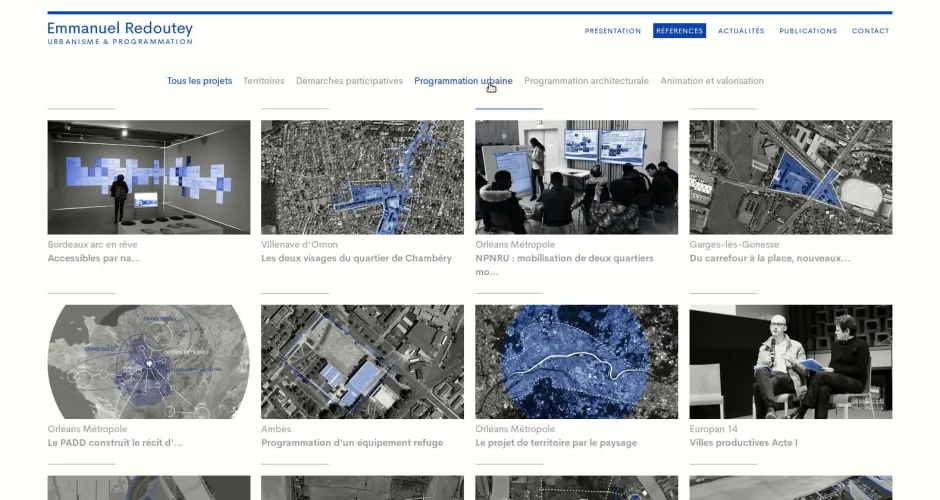Select the Programmation urbaine filter
940x500 pixels.
pos(463,81)
